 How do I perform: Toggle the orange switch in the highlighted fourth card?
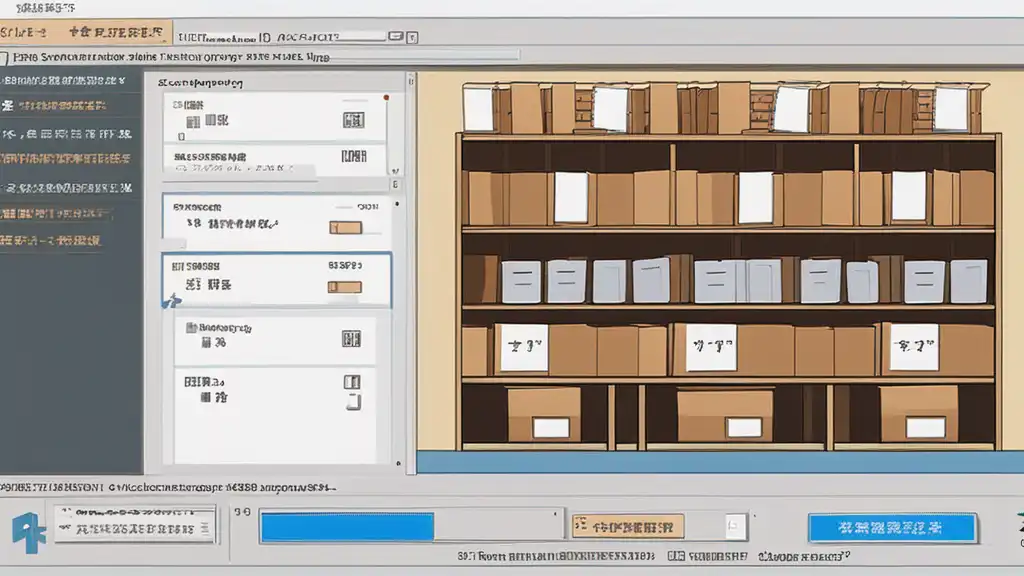point(344,287)
